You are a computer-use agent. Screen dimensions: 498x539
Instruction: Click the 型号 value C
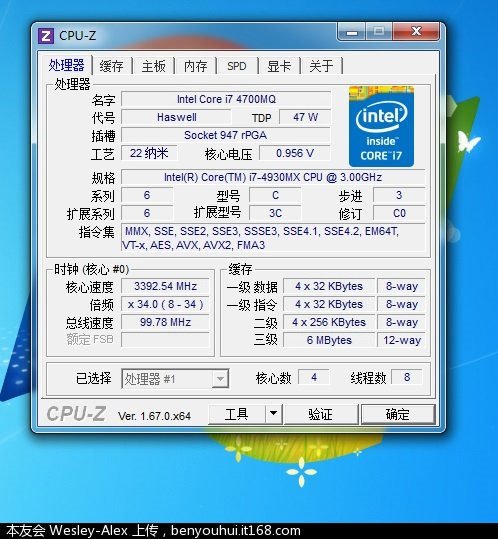click(x=275, y=195)
